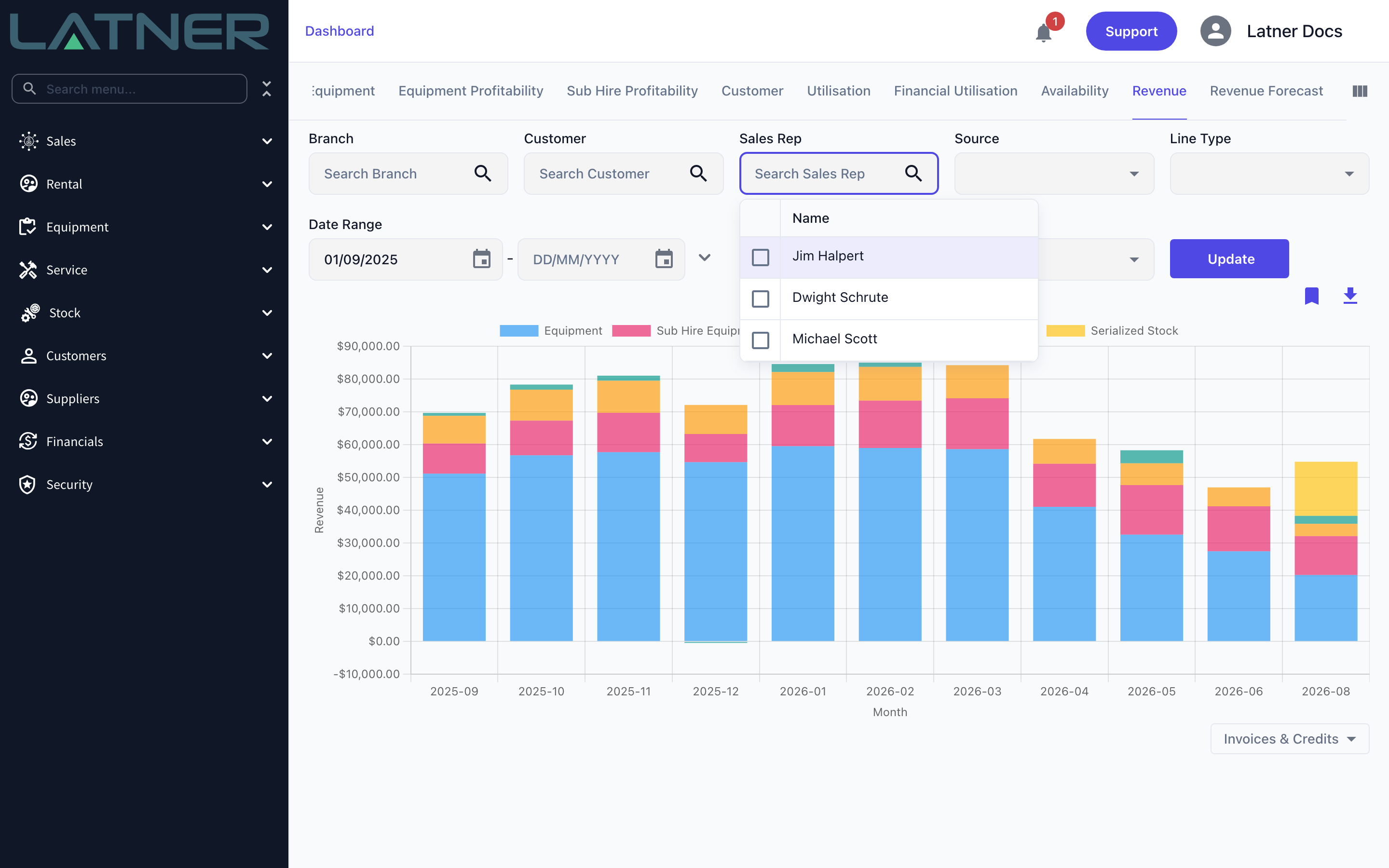Open the Dashboard breadcrumb link
This screenshot has height=868, width=1389.
pos(339,31)
